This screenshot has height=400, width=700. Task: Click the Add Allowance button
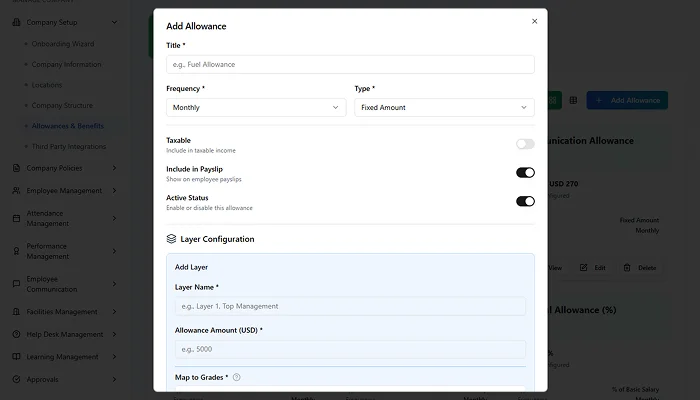point(628,101)
